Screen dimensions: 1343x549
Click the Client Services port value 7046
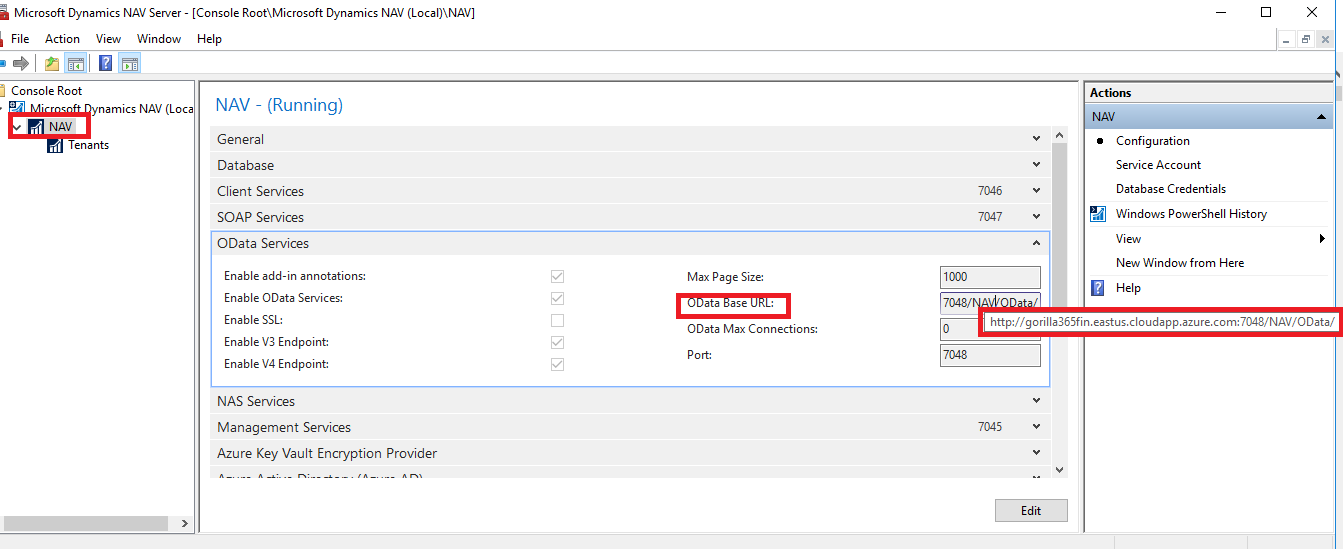[990, 191]
